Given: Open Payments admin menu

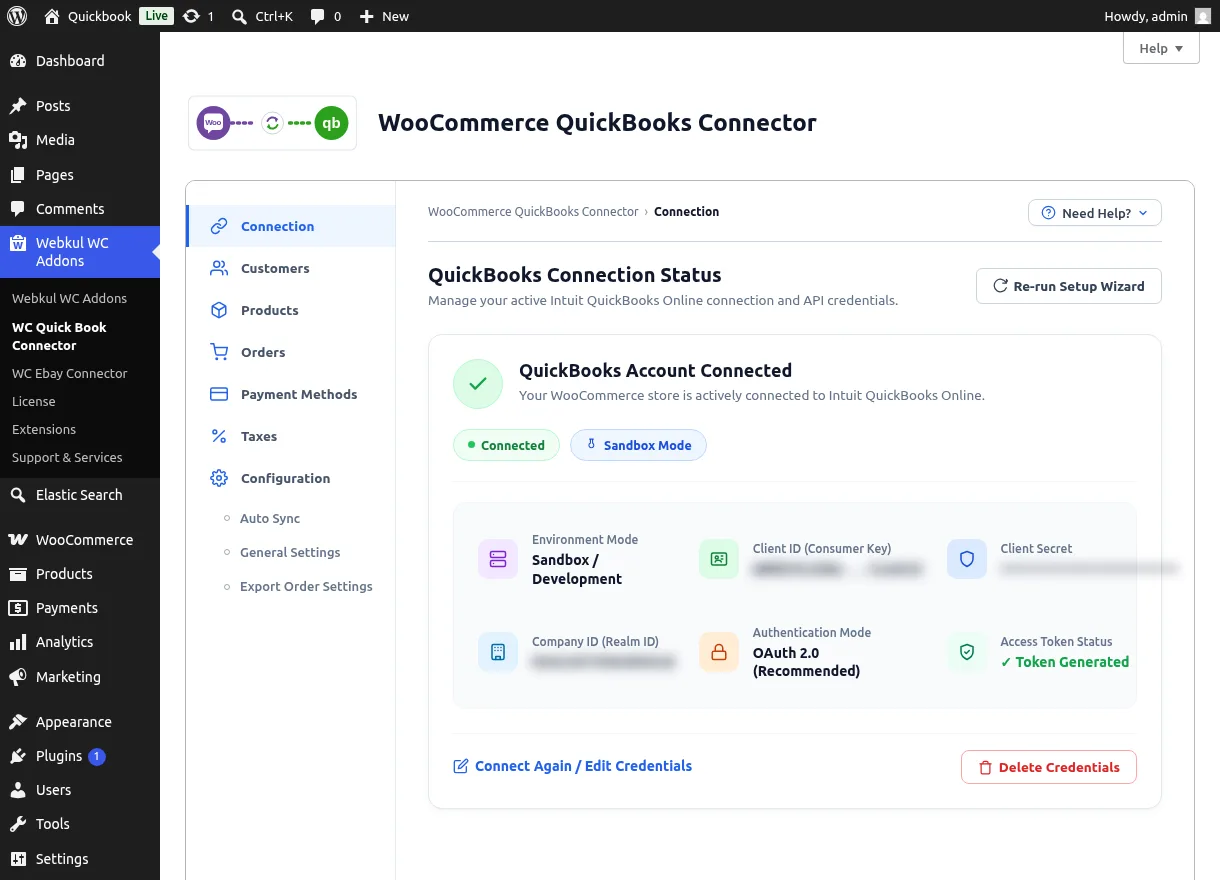Looking at the screenshot, I should click(80, 608).
